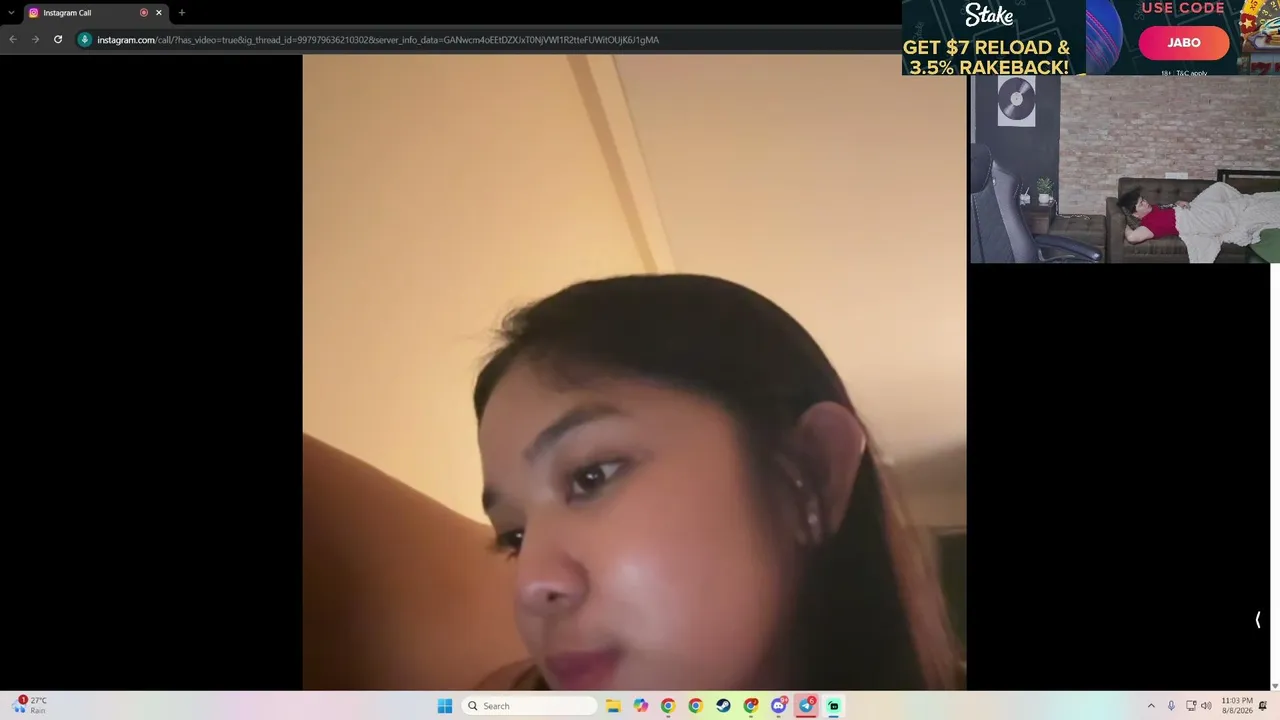Image resolution: width=1280 pixels, height=720 pixels.
Task: Show hidden system tray icons
Action: 1151,706
